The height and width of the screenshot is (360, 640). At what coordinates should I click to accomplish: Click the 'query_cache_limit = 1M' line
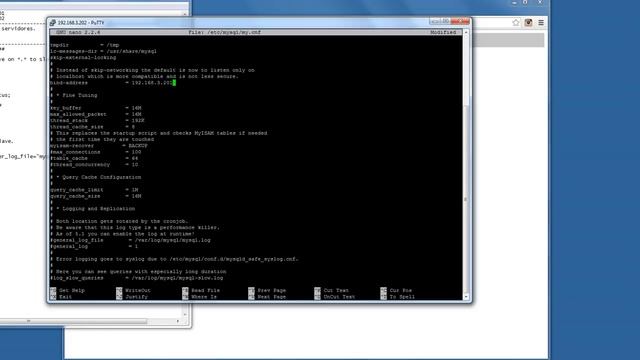94,190
